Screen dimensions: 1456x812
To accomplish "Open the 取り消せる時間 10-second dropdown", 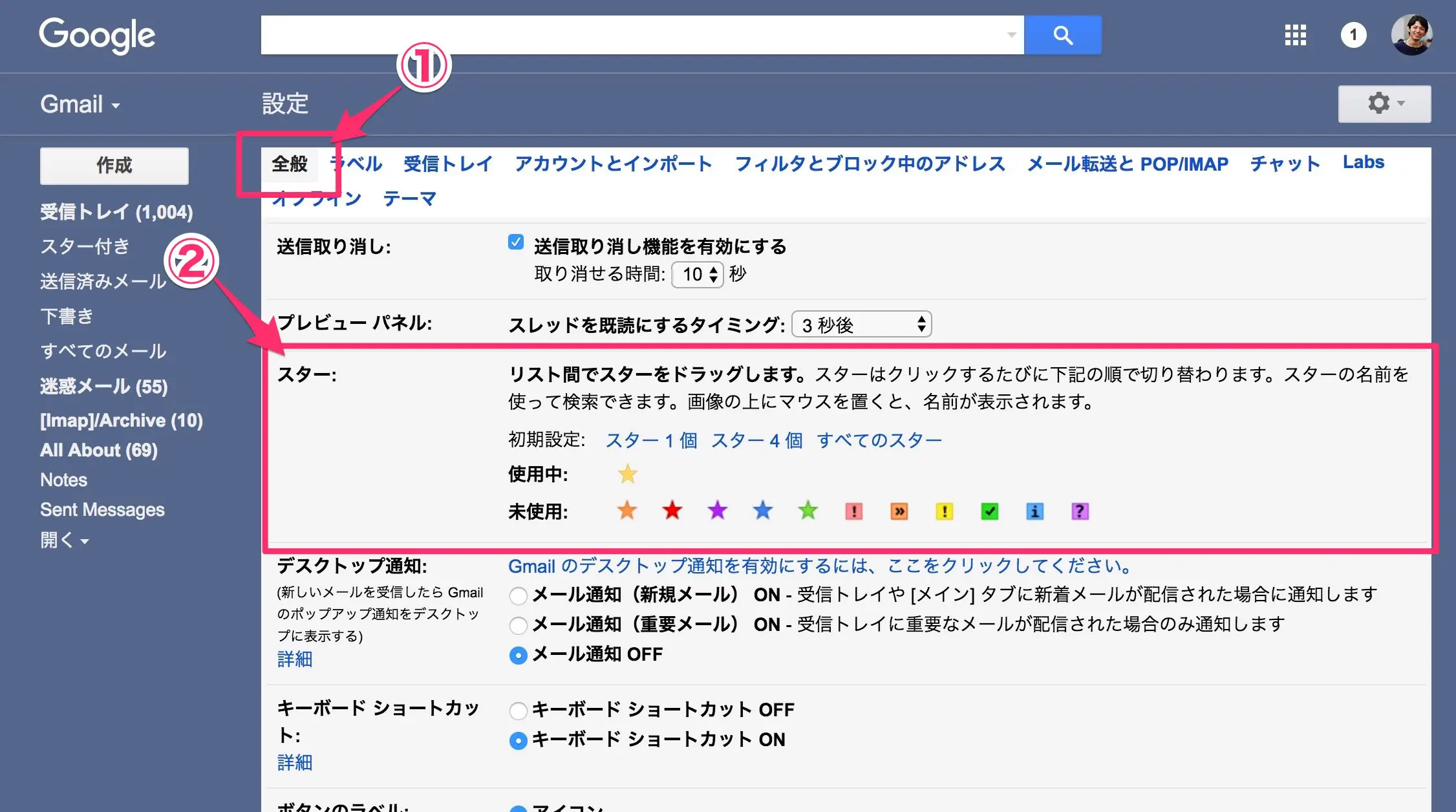I will pyautogui.click(x=698, y=275).
